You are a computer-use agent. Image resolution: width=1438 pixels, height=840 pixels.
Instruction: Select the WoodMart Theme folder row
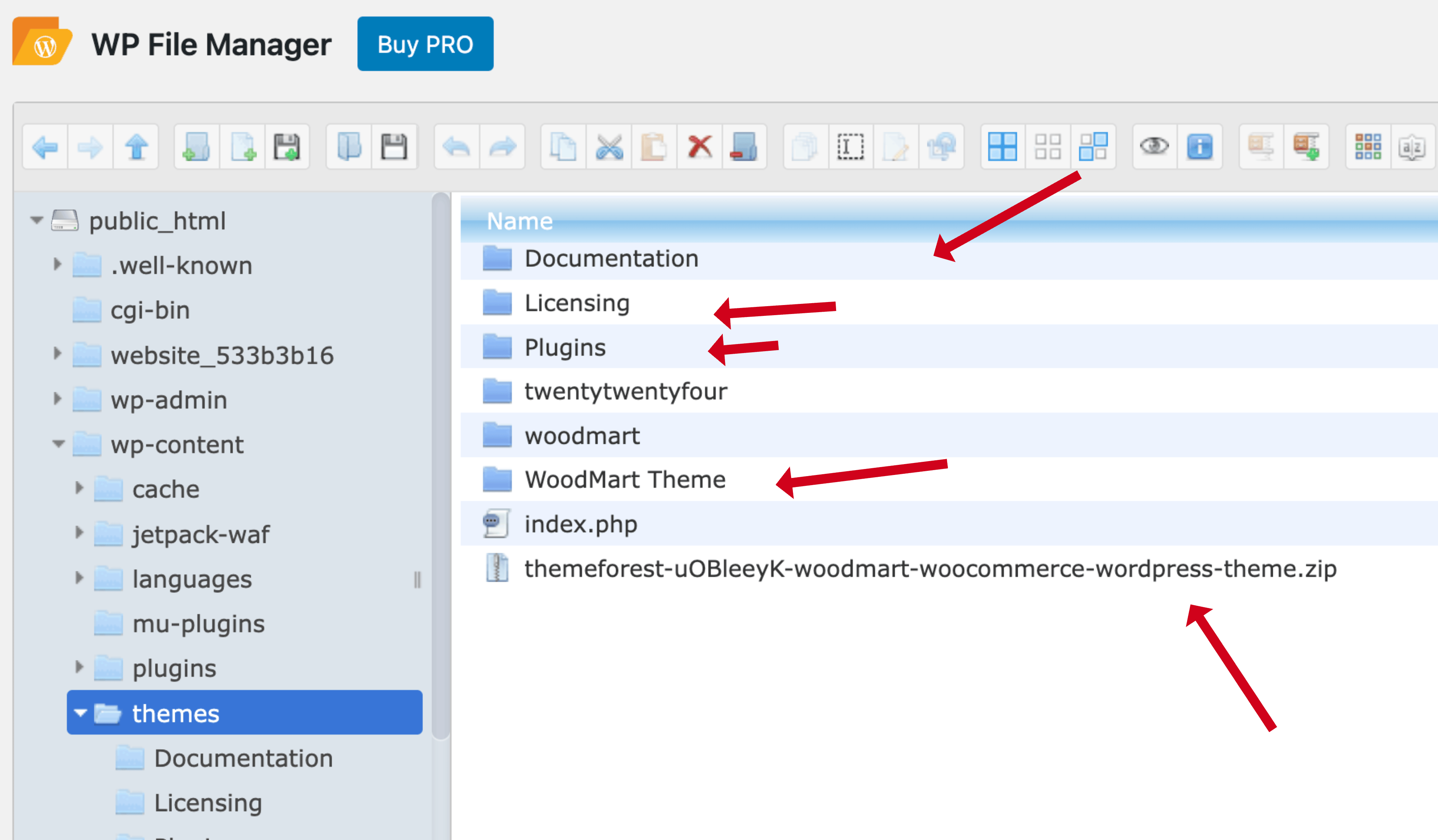(949, 480)
